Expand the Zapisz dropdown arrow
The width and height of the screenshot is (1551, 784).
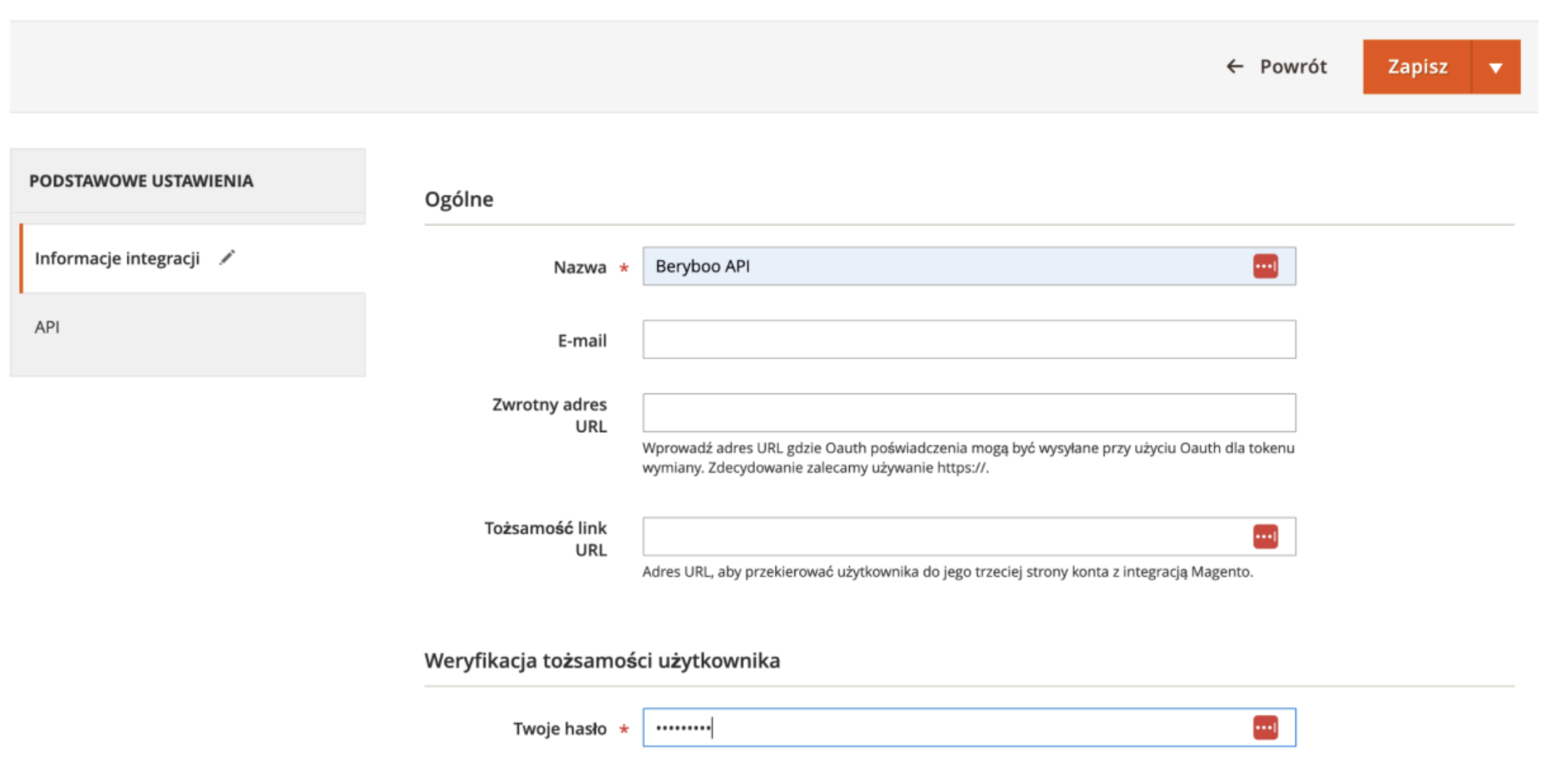point(1496,68)
